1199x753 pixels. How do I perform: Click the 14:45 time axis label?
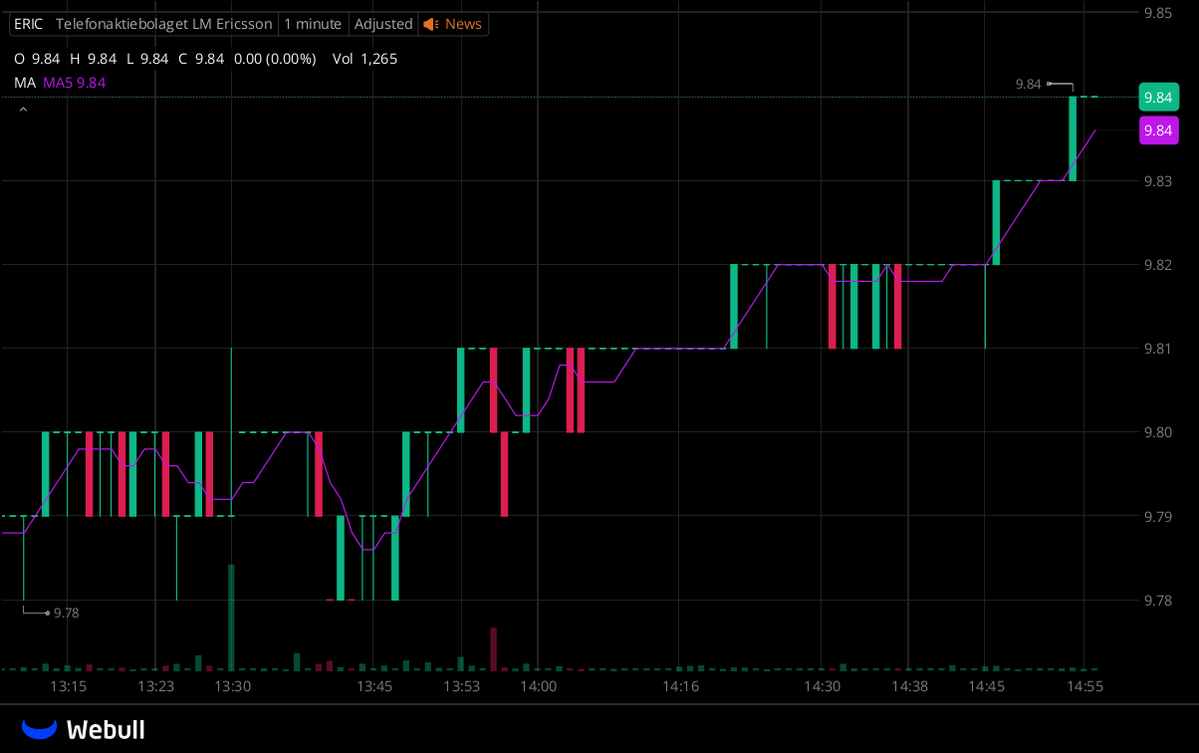(986, 686)
